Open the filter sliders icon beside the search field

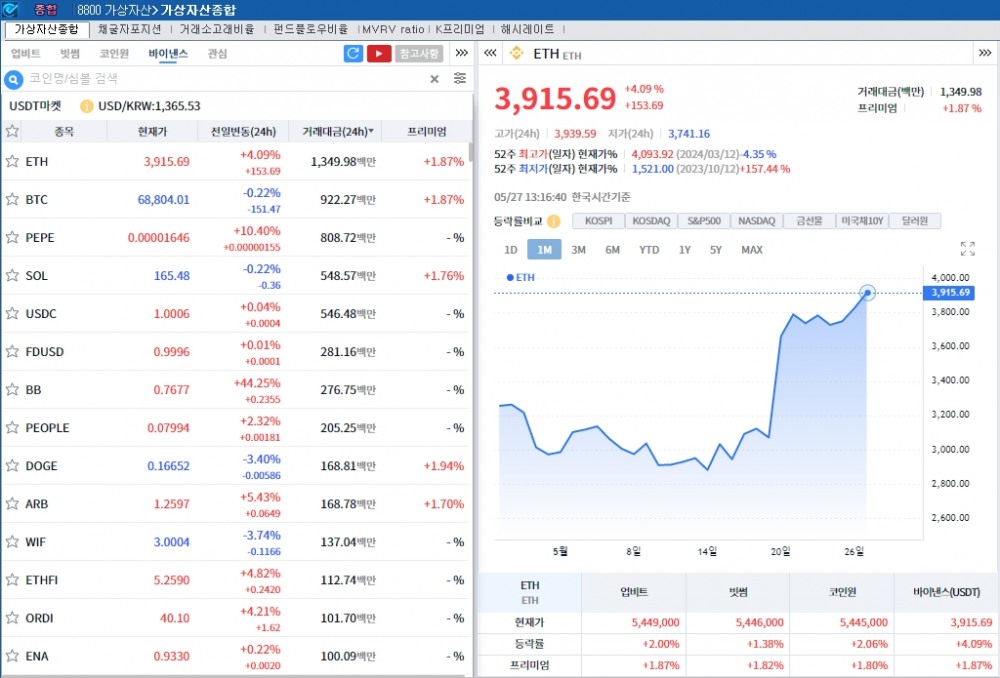tap(458, 78)
